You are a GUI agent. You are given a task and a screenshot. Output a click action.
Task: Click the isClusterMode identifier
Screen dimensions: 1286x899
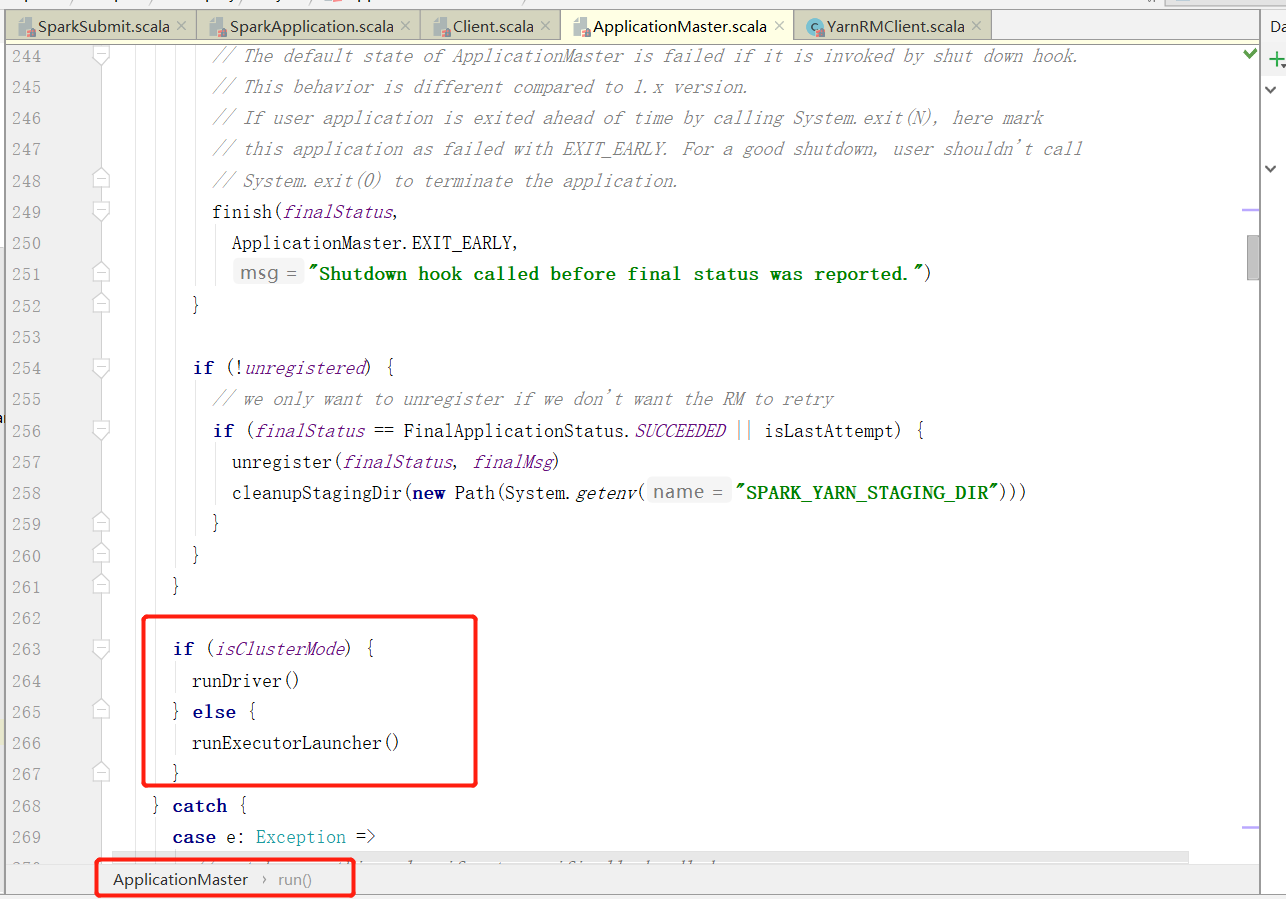(x=280, y=648)
